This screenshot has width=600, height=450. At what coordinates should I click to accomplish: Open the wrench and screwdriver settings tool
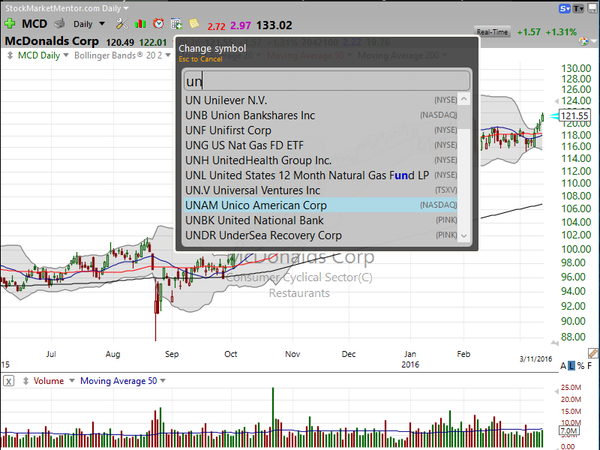coord(122,24)
